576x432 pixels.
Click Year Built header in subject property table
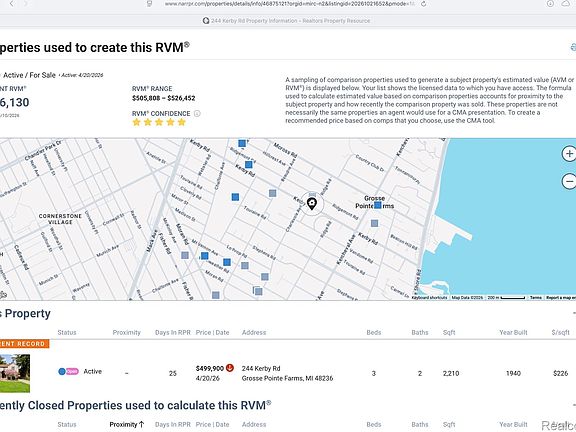pyautogui.click(x=513, y=332)
